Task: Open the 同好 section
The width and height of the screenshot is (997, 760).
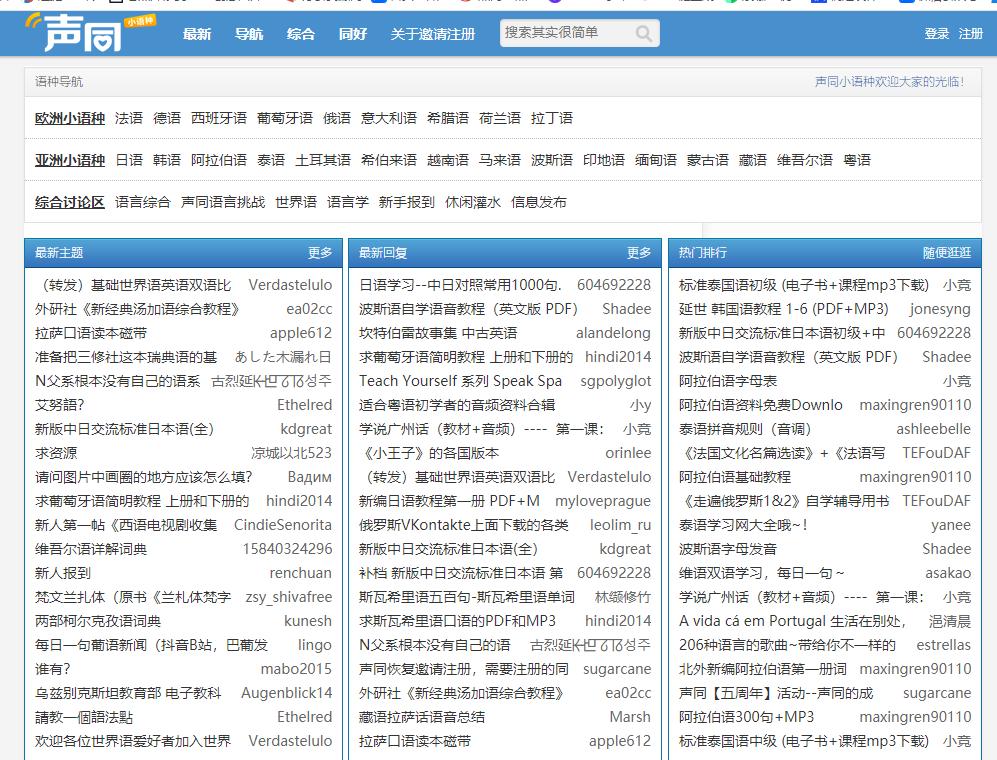Action: (x=352, y=33)
